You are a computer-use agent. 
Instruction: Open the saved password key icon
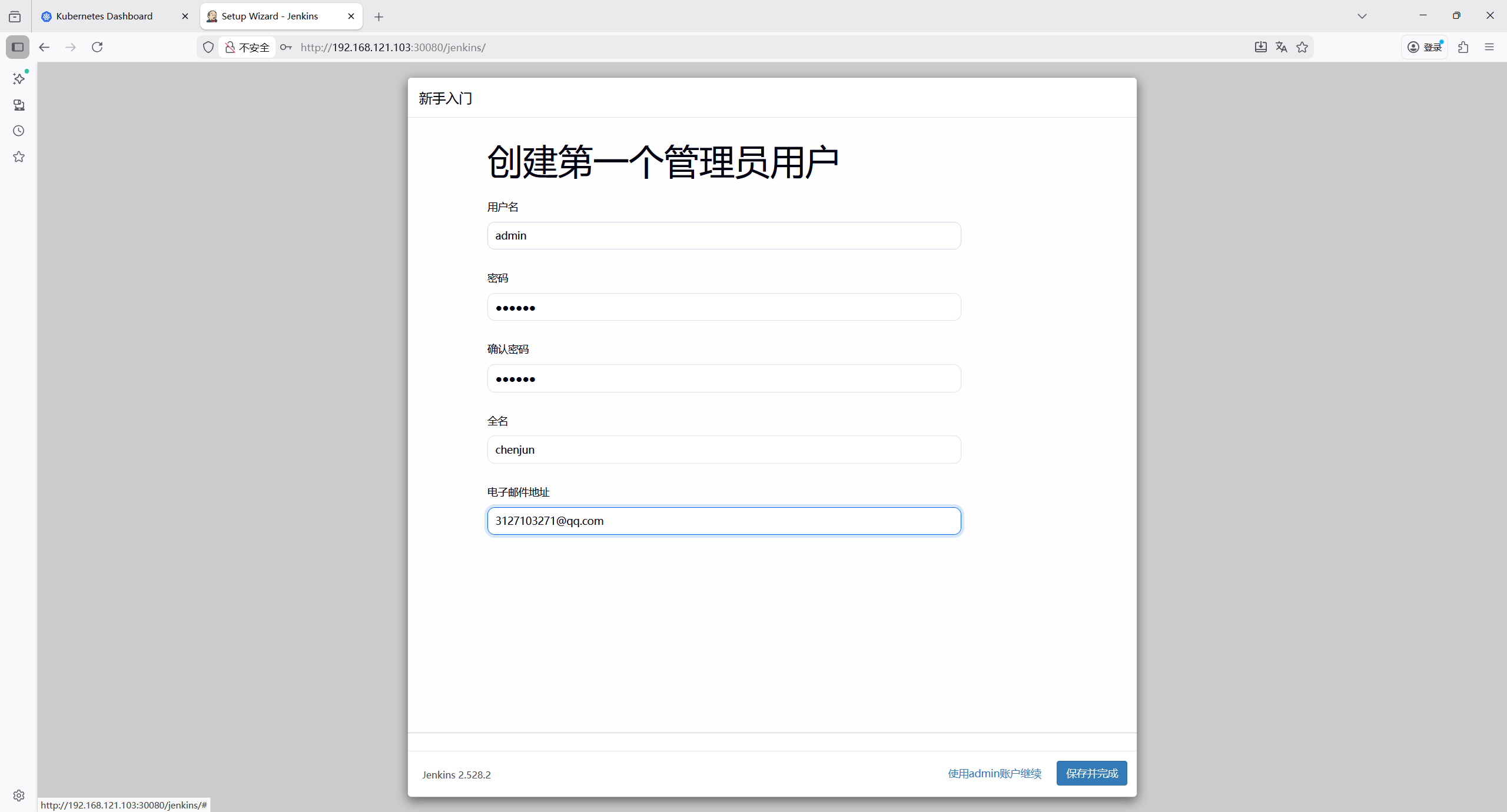[x=286, y=47]
